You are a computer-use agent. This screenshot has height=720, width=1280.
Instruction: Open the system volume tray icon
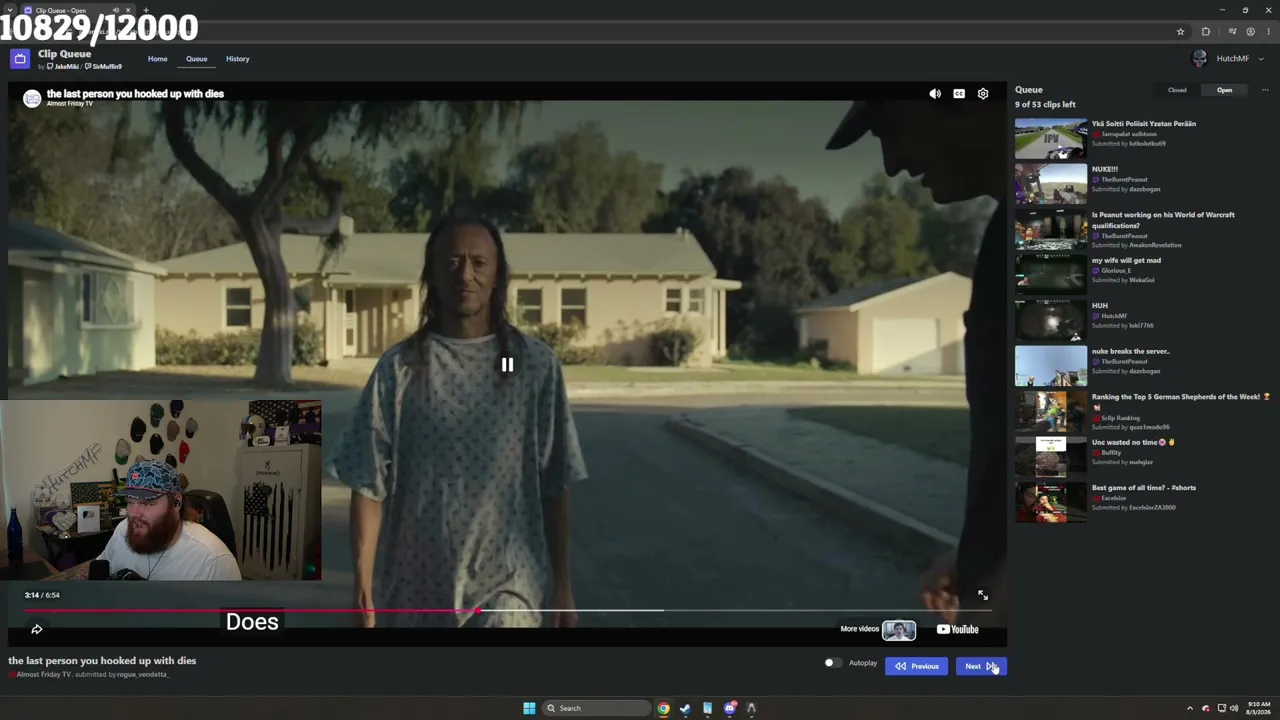pos(1234,708)
